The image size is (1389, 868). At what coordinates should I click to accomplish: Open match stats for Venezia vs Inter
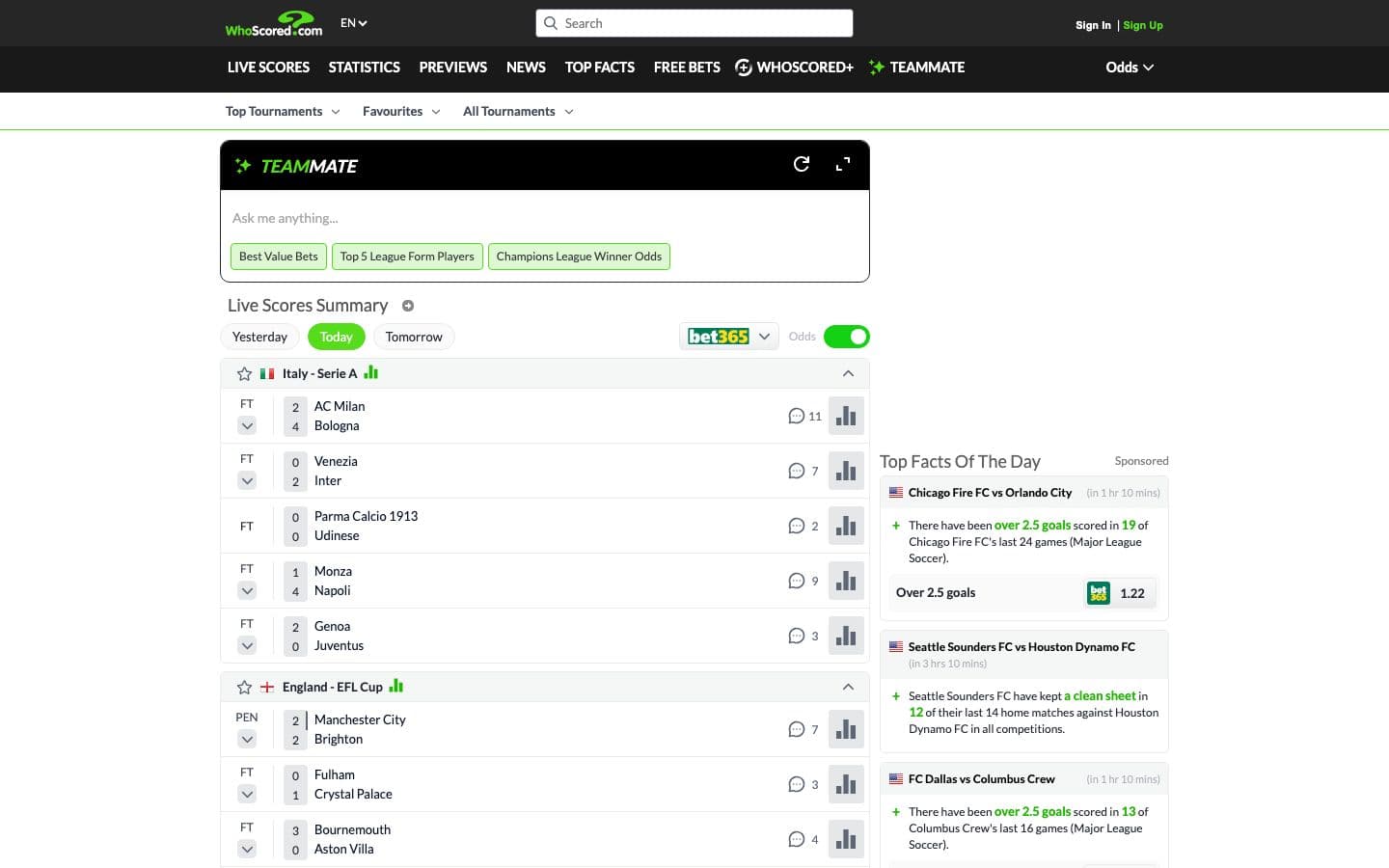[x=846, y=471]
